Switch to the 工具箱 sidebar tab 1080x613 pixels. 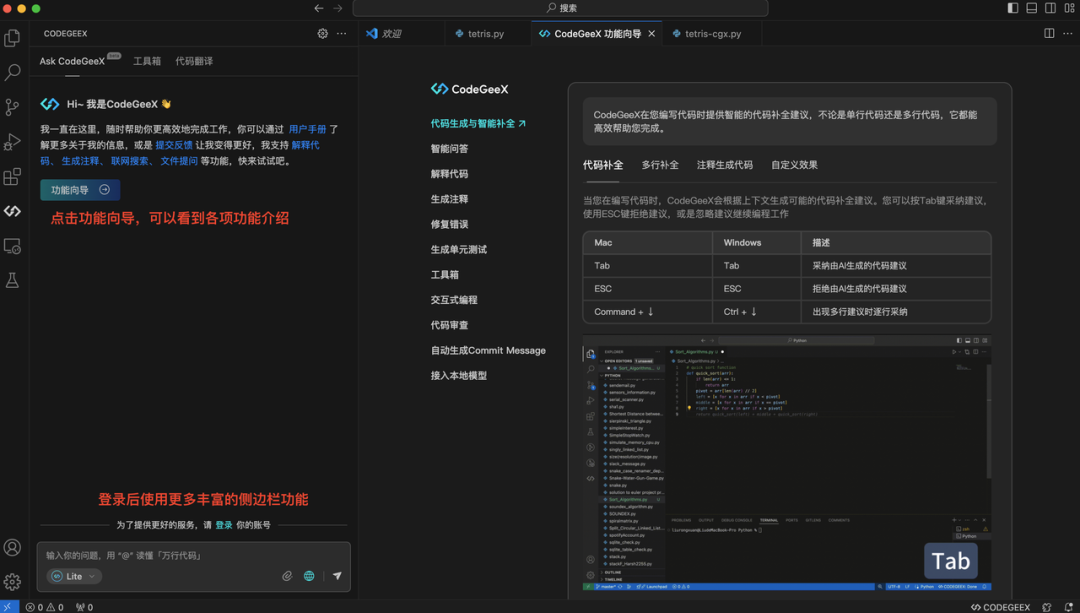[147, 61]
